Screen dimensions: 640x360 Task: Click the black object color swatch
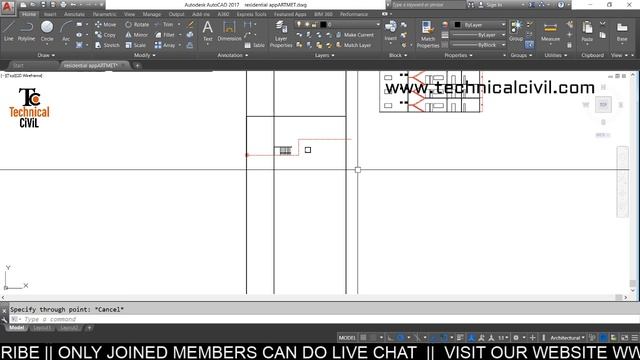tap(458, 24)
